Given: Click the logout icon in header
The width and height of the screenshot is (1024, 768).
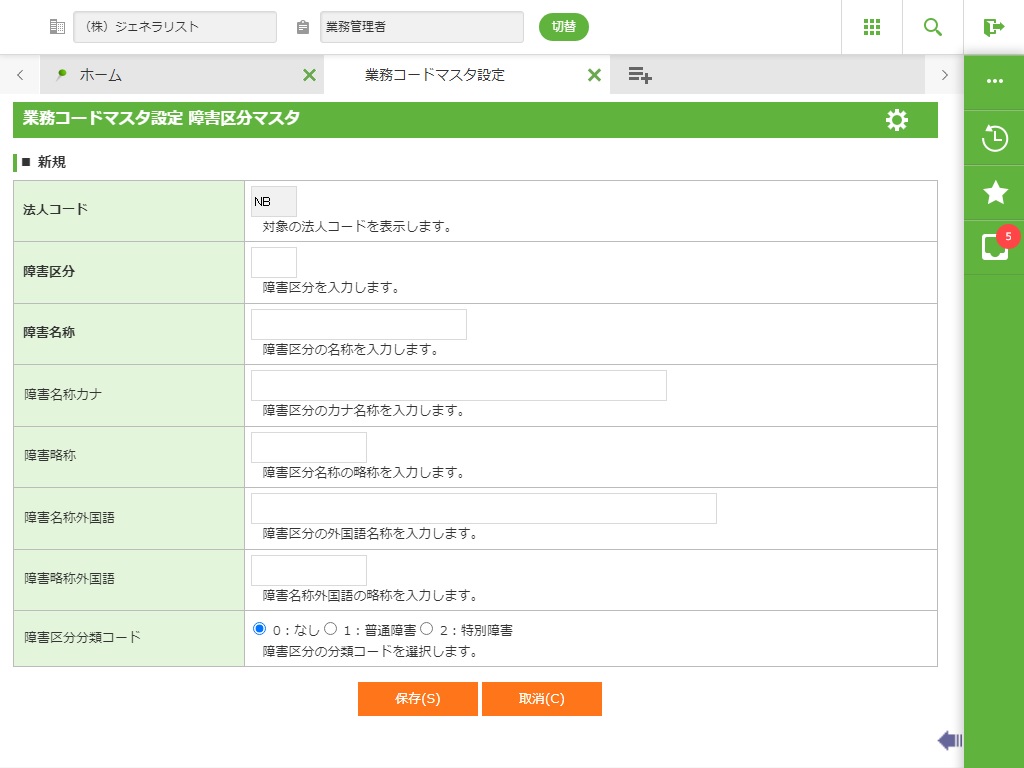Looking at the screenshot, I should (x=993, y=27).
